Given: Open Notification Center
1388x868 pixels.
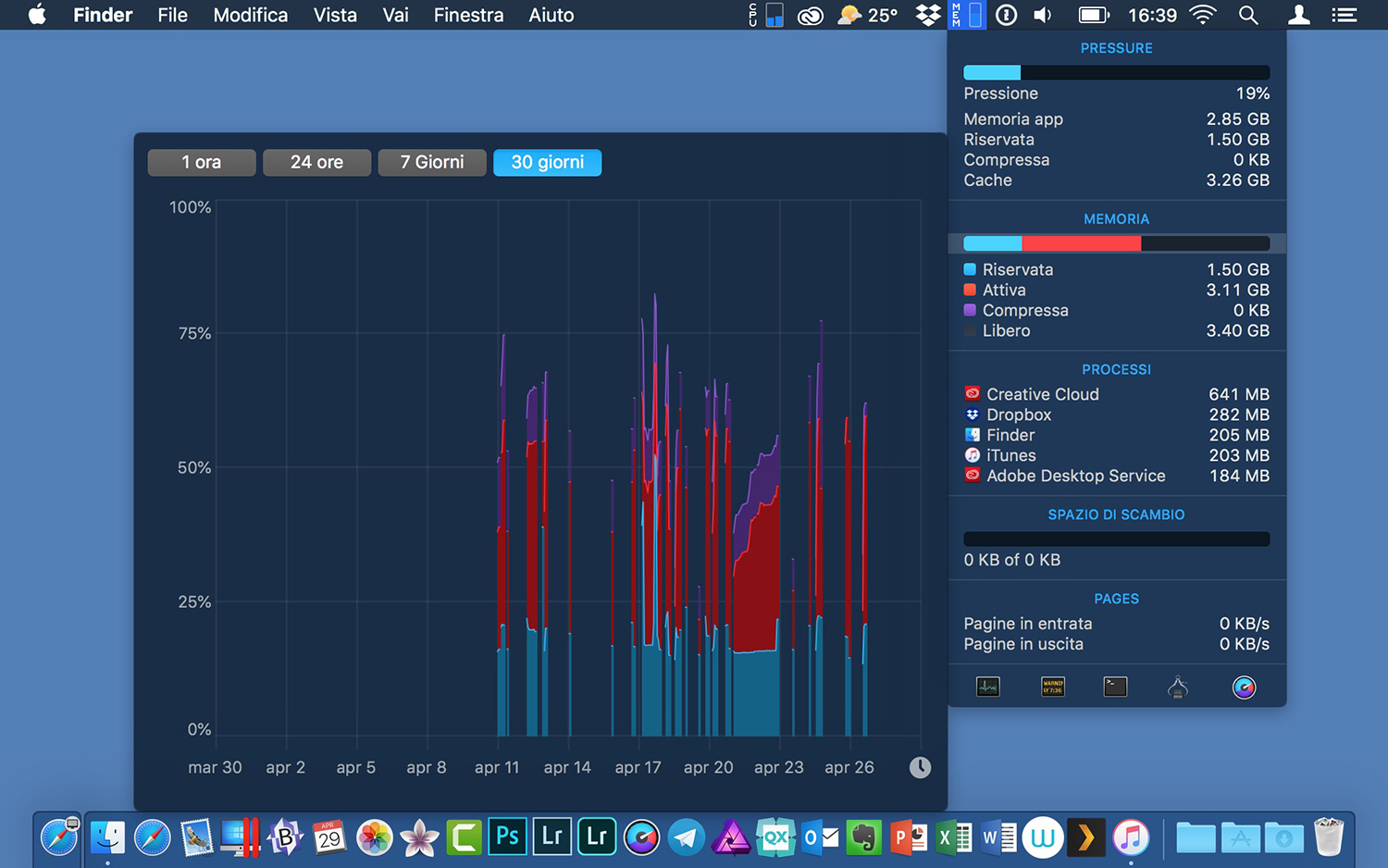Looking at the screenshot, I should pyautogui.click(x=1345, y=15).
